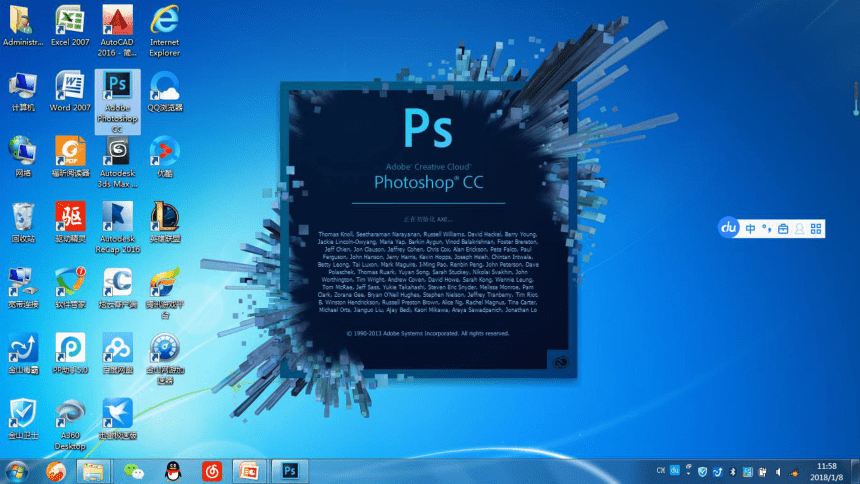The height and width of the screenshot is (484, 860).
Task: Open the 驱动精灵 desktop shortcut
Action: (x=70, y=223)
